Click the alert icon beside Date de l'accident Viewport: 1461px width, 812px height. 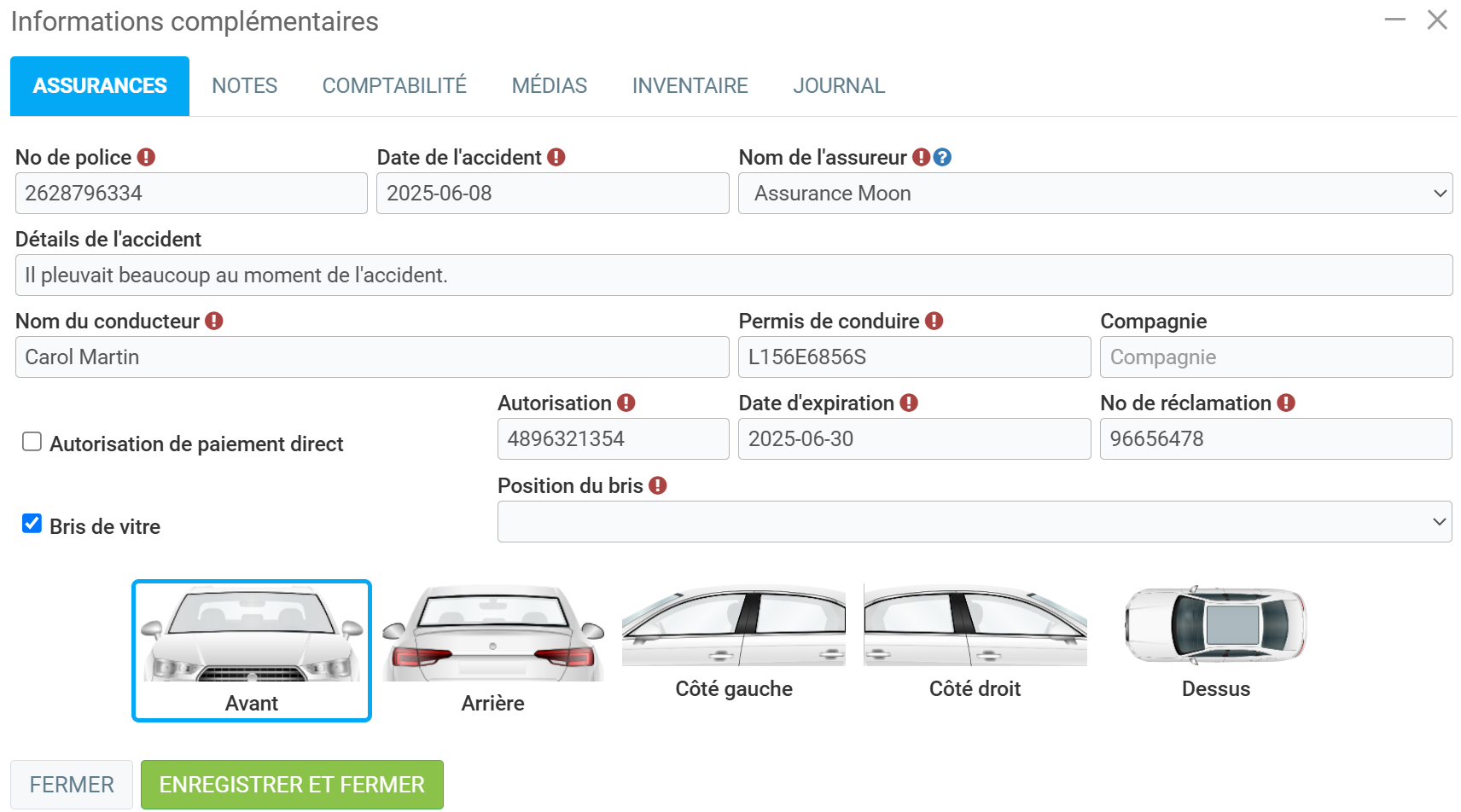point(556,157)
